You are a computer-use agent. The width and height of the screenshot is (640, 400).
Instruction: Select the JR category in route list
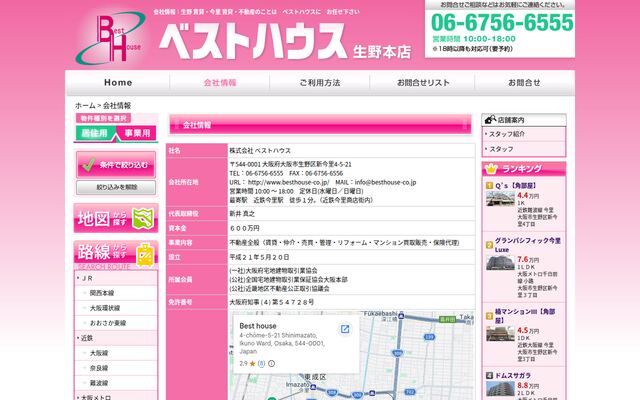(x=116, y=278)
